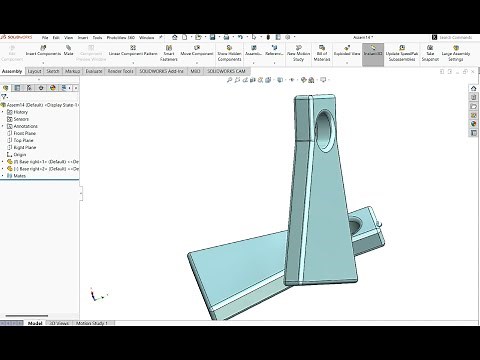Switch to the Evaluate ribbon tab

94,71
